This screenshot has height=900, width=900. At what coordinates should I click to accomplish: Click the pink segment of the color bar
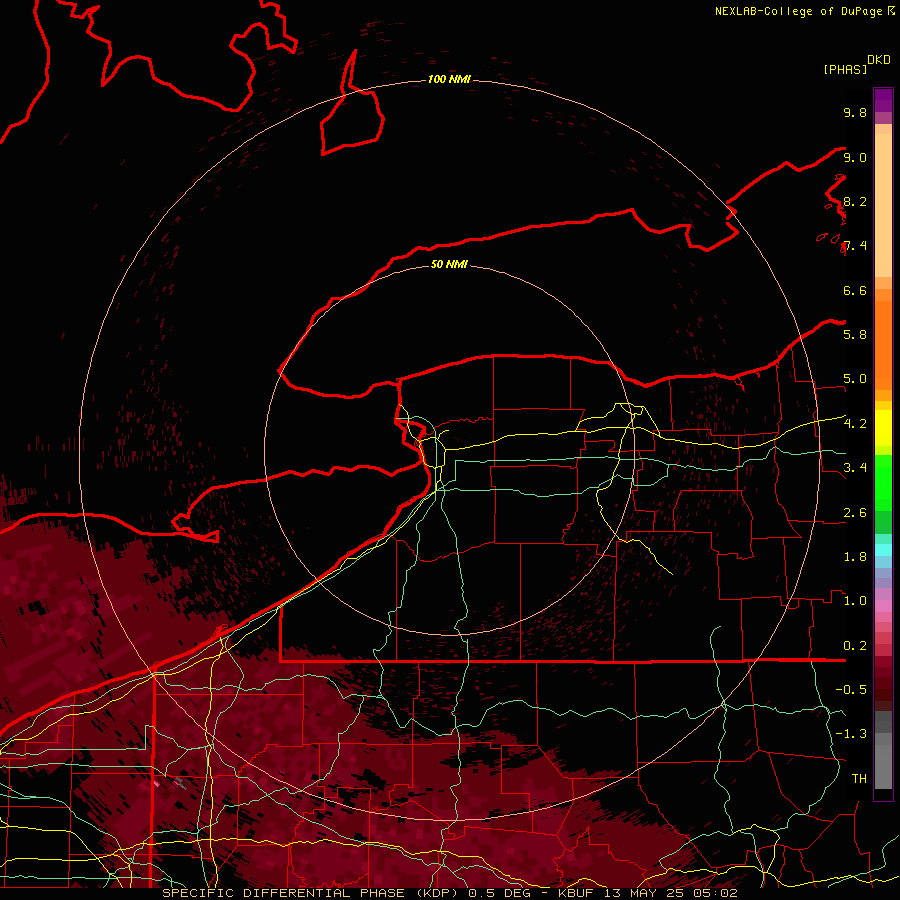click(883, 606)
